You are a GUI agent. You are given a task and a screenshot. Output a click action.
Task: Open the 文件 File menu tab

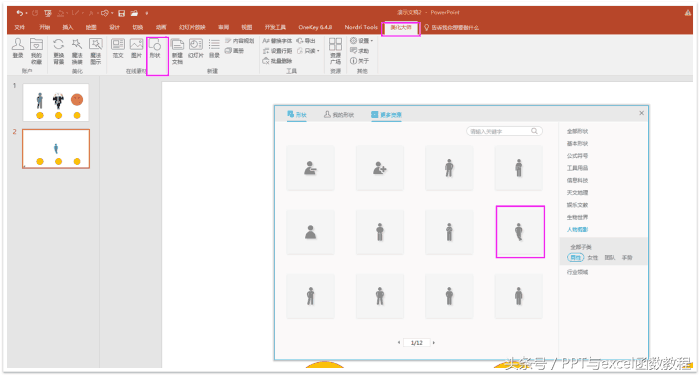point(20,28)
